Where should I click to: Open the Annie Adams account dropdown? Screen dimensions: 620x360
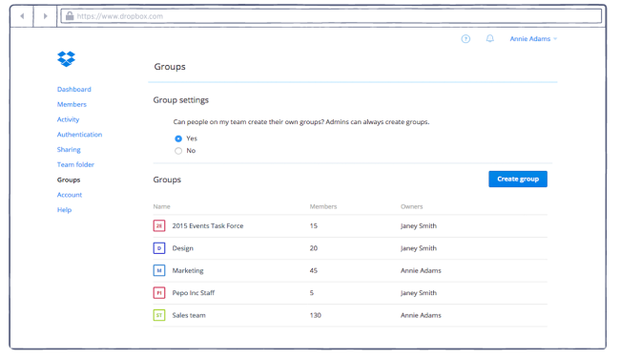533,39
